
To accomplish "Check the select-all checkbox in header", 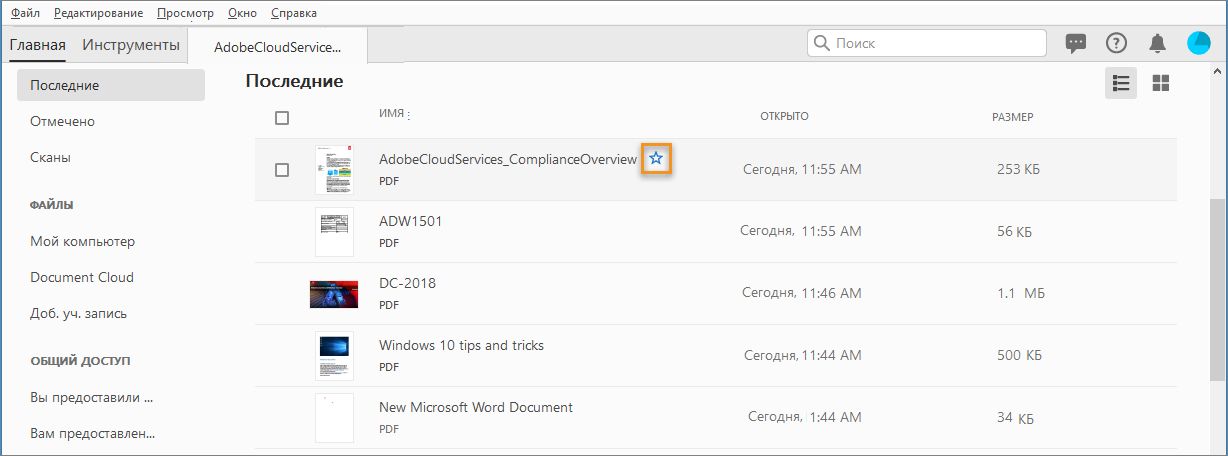I will click(x=282, y=118).
